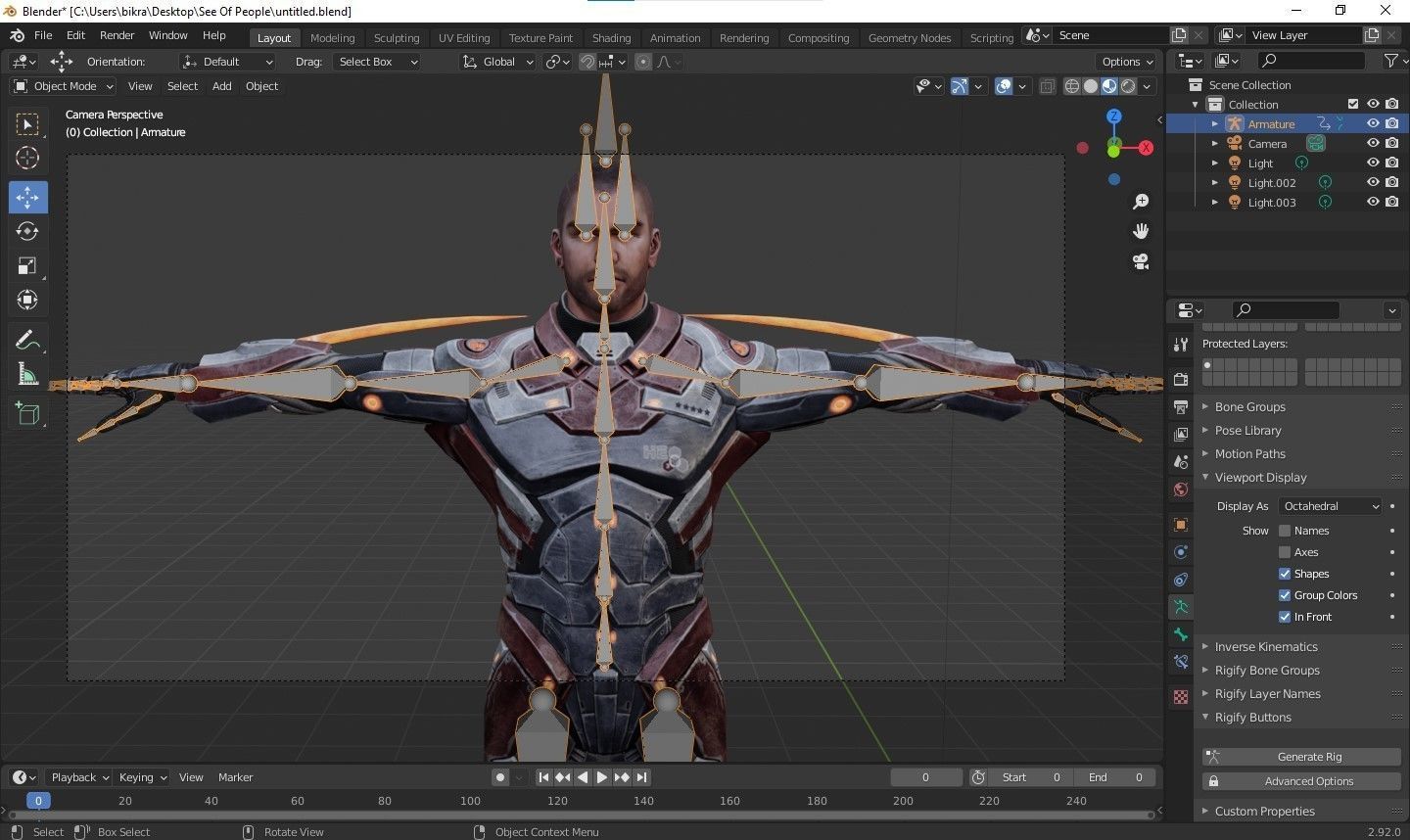Open the Render menu

coord(117,35)
